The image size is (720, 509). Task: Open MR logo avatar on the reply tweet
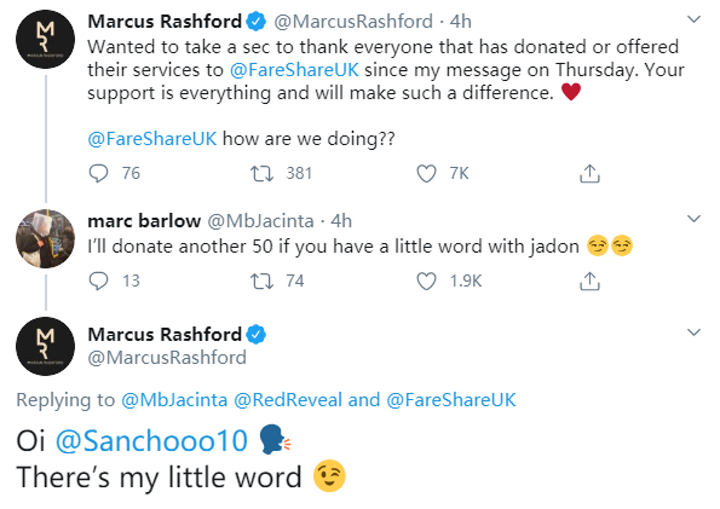(x=45, y=346)
